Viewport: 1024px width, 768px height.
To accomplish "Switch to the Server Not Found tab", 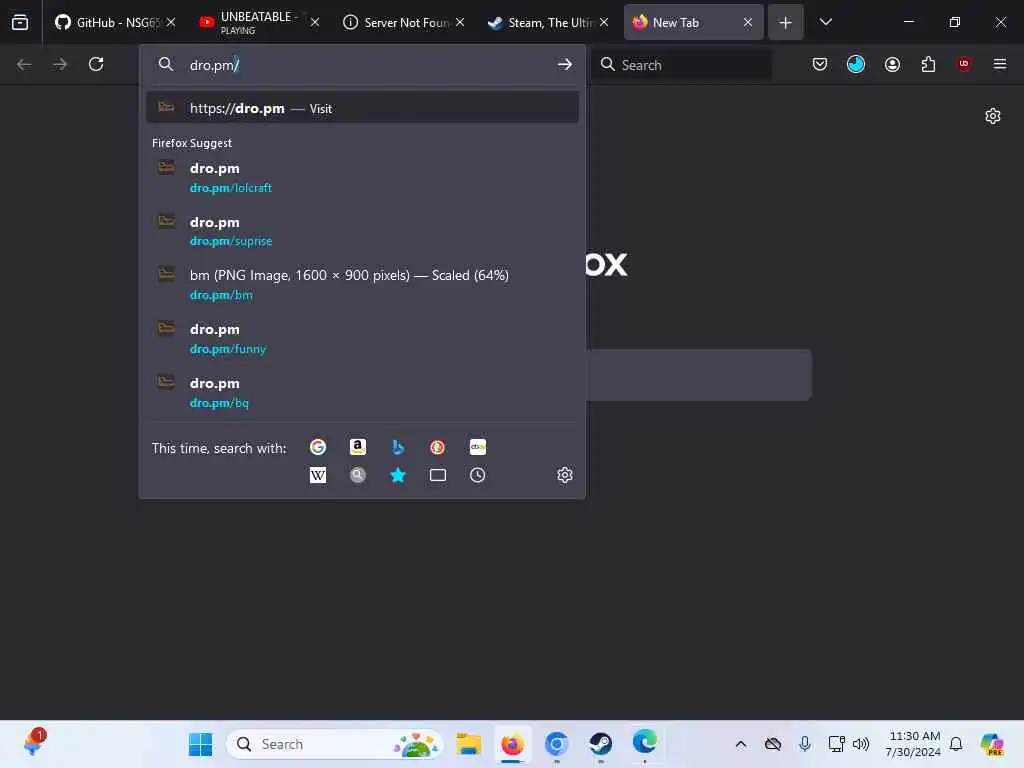I will click(396, 22).
